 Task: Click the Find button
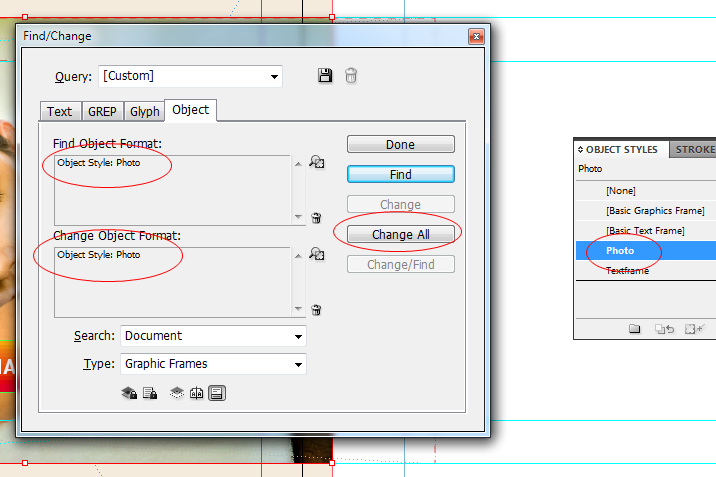point(400,174)
